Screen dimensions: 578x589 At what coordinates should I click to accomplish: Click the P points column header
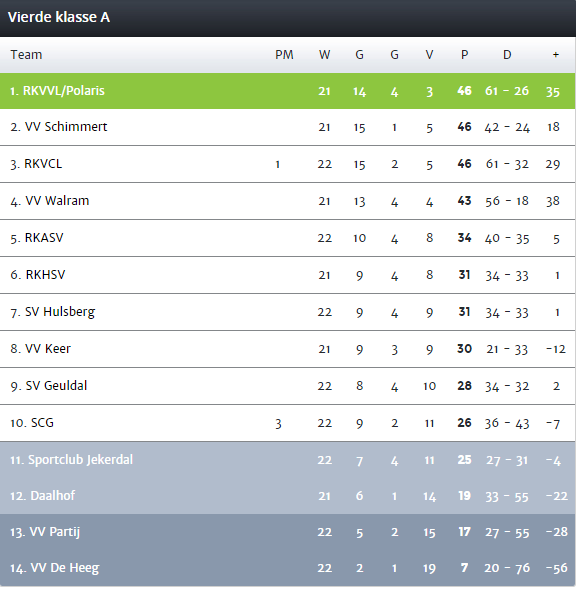point(465,55)
